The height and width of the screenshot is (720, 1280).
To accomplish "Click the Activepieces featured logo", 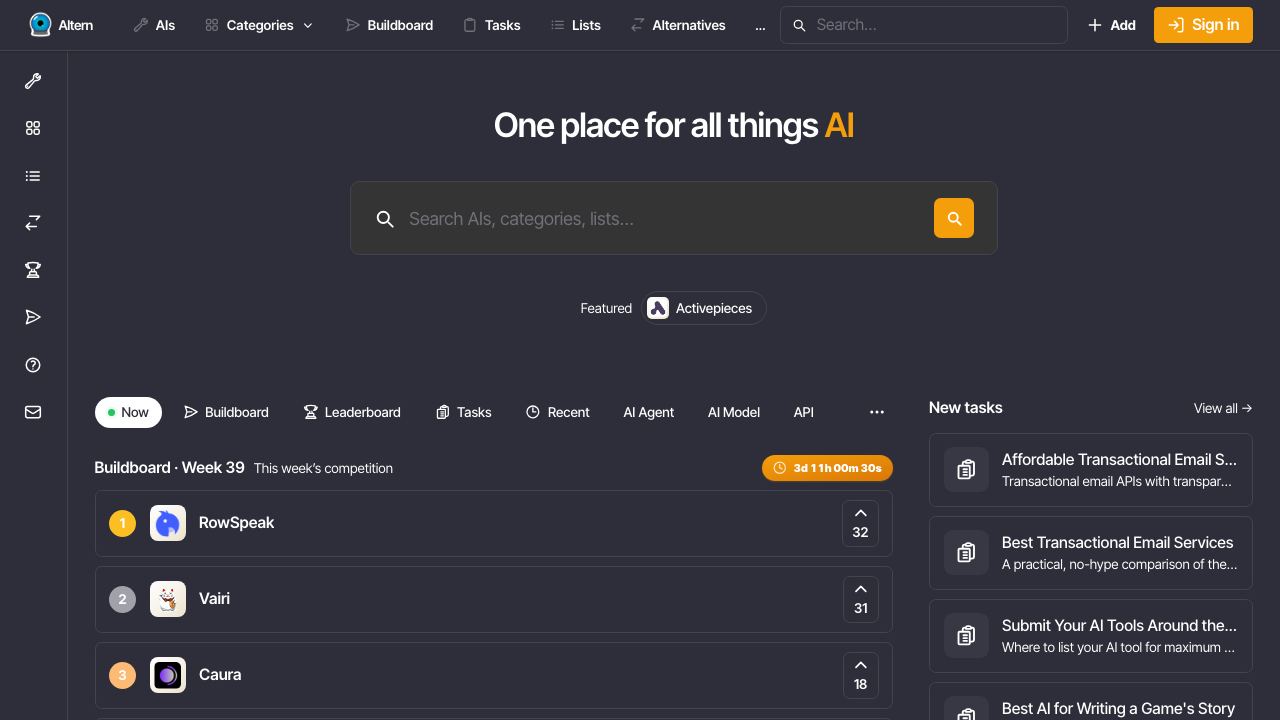I will click(658, 308).
